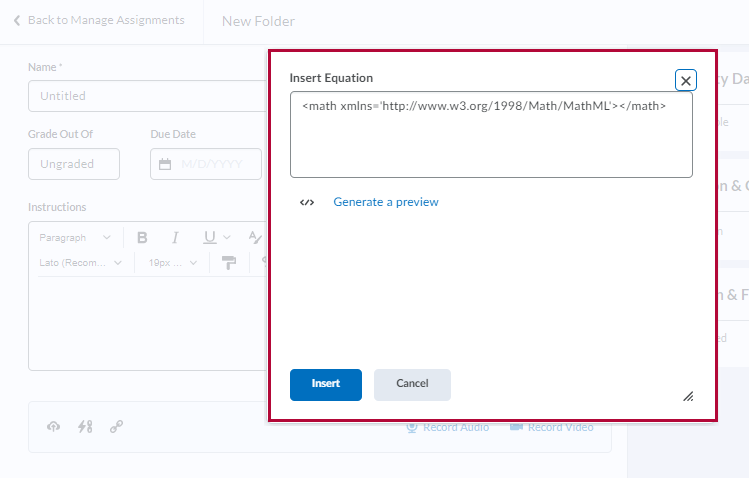Viewport: 749px width, 478px height.
Task: Click the Generate a preview link
Action: (x=386, y=202)
